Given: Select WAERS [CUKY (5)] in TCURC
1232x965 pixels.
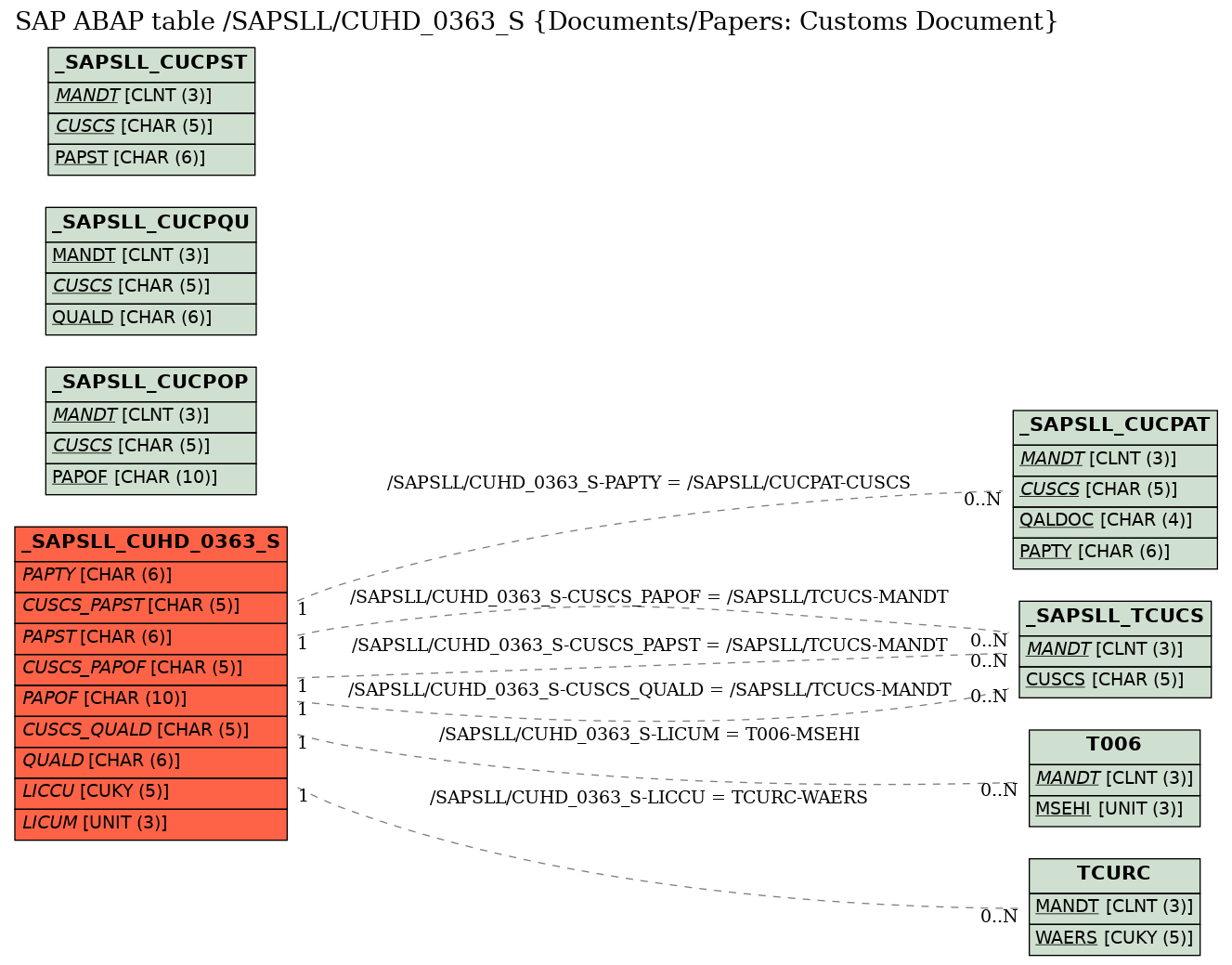Looking at the screenshot, I should point(1114,939).
